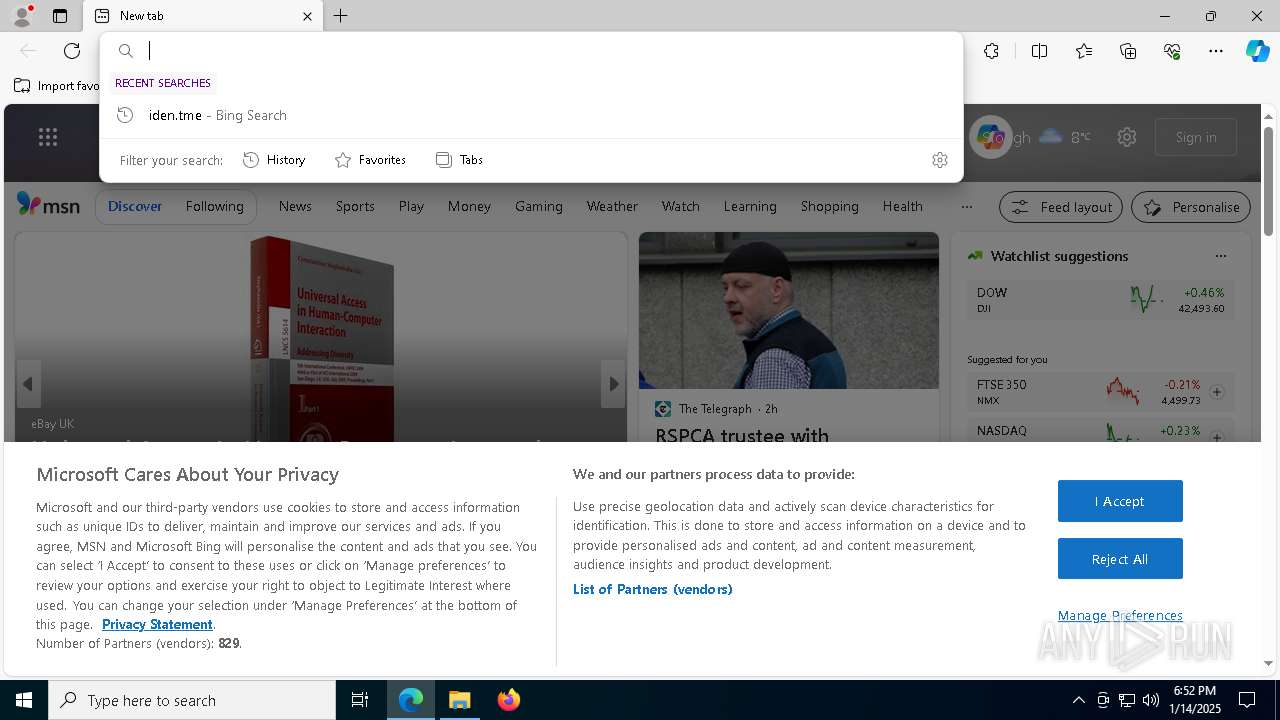Select the Discover tab
This screenshot has width=1280, height=720.
(135, 206)
